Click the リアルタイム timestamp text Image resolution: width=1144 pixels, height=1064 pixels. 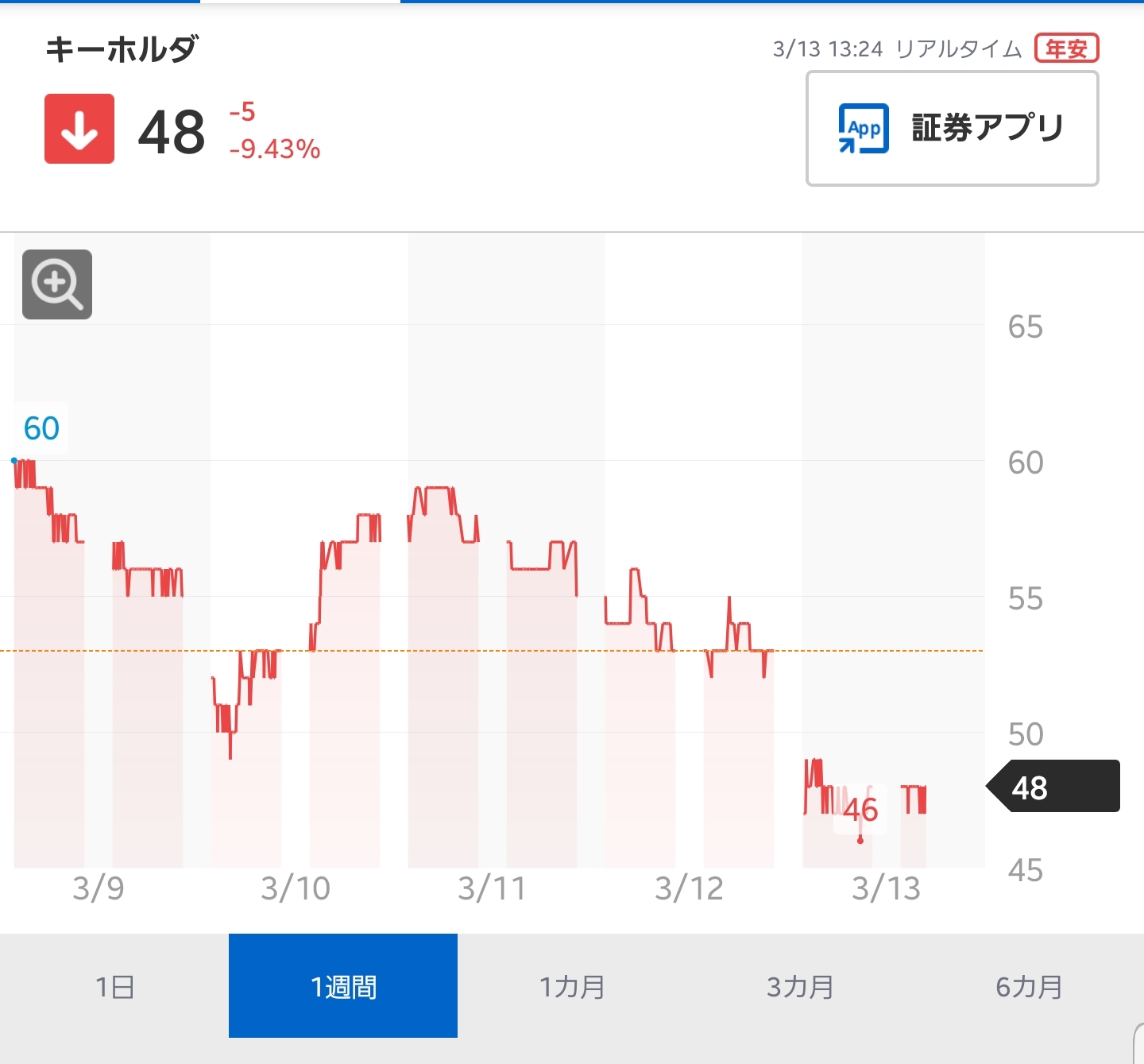958,49
